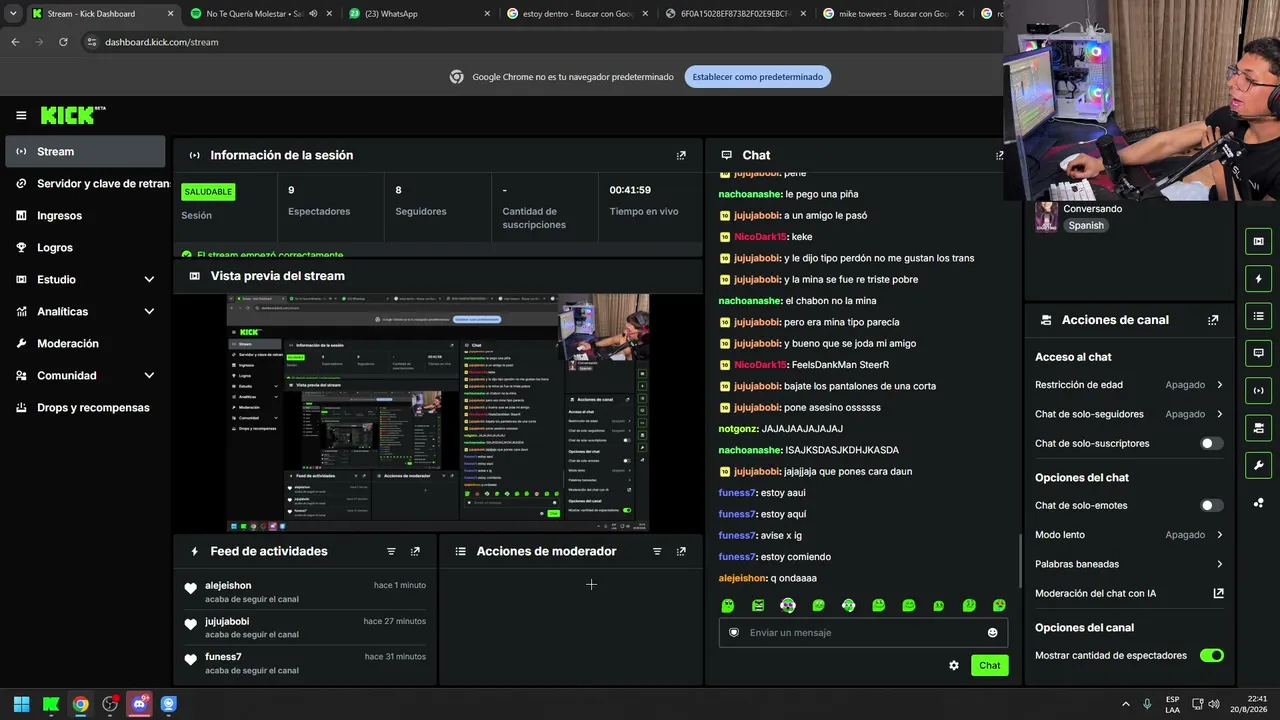The width and height of the screenshot is (1280, 720).
Task: Open Modo lento options
Action: (x=1129, y=535)
